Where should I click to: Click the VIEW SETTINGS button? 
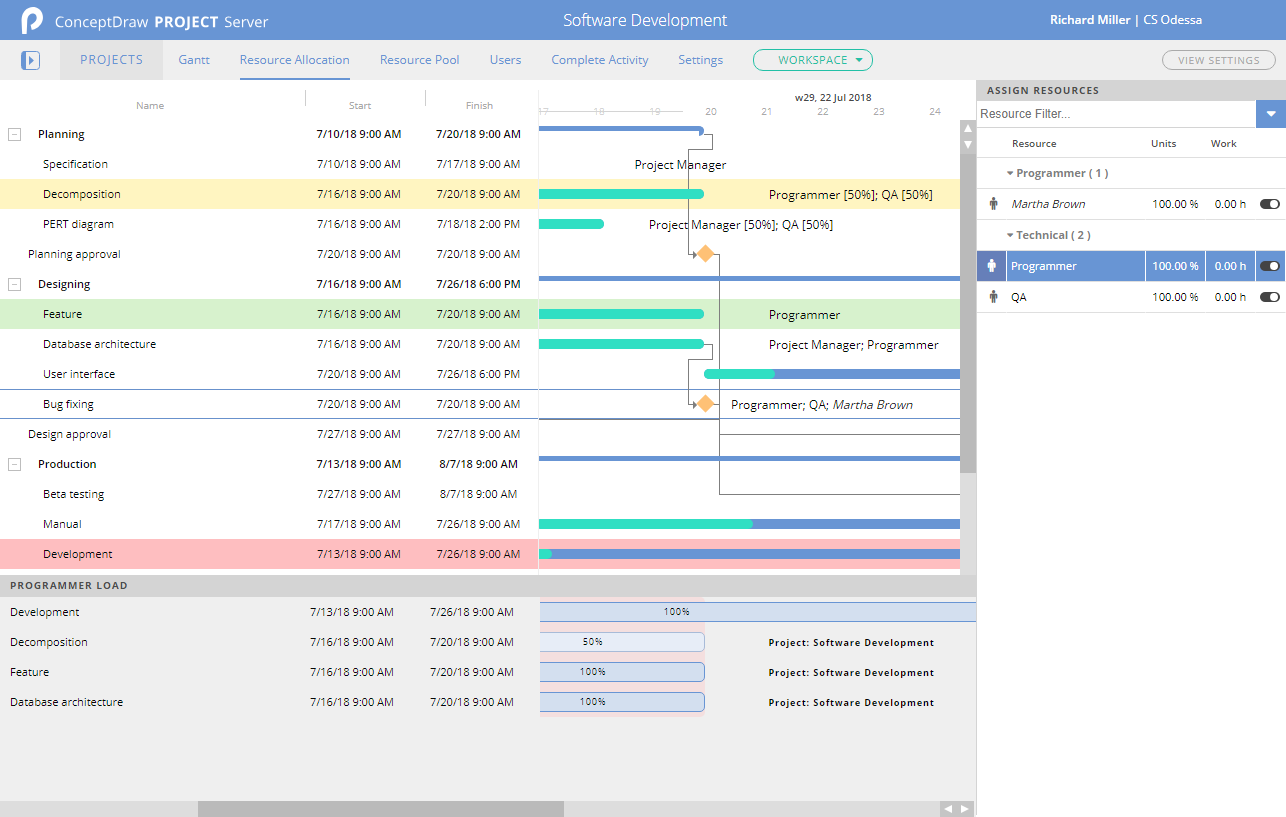tap(1218, 60)
